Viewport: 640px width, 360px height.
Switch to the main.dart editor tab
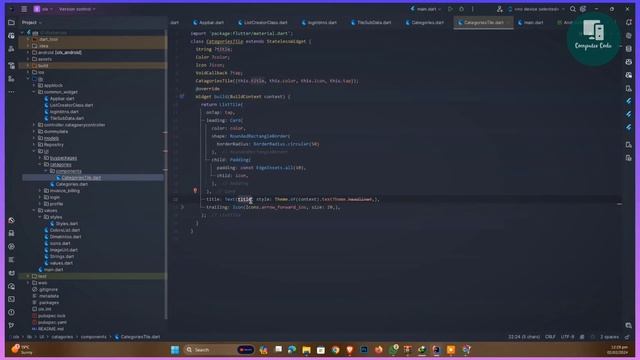(x=531, y=22)
